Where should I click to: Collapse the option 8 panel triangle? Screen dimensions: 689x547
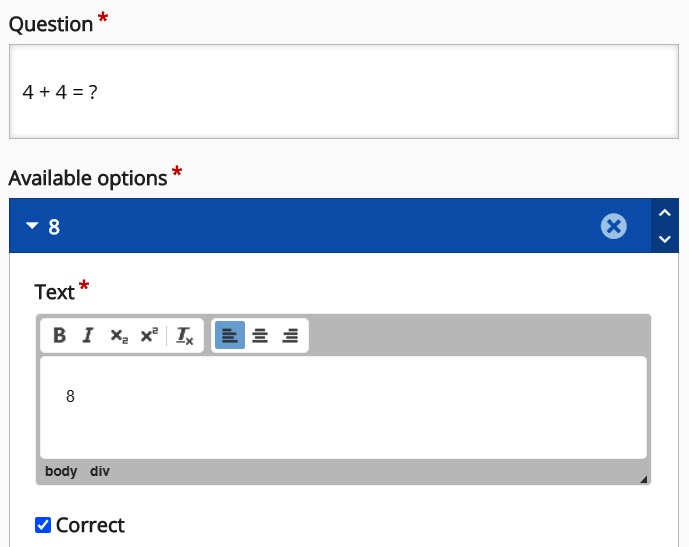pyautogui.click(x=32, y=227)
